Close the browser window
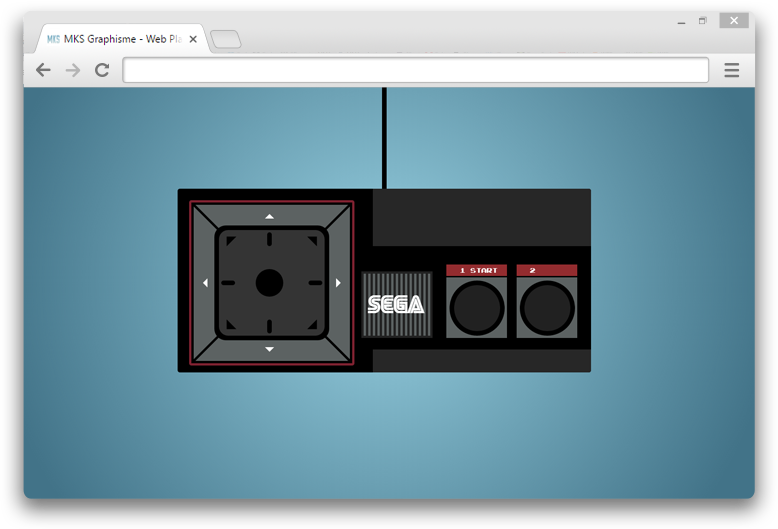The height and width of the screenshot is (529, 778). pyautogui.click(x=734, y=21)
